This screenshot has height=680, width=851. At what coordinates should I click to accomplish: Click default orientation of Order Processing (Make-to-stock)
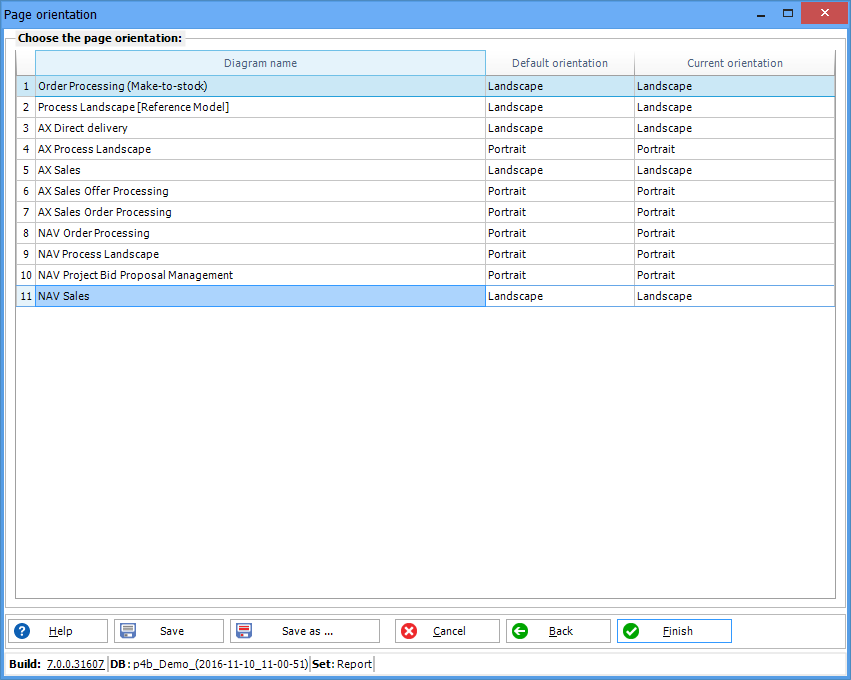tap(560, 86)
